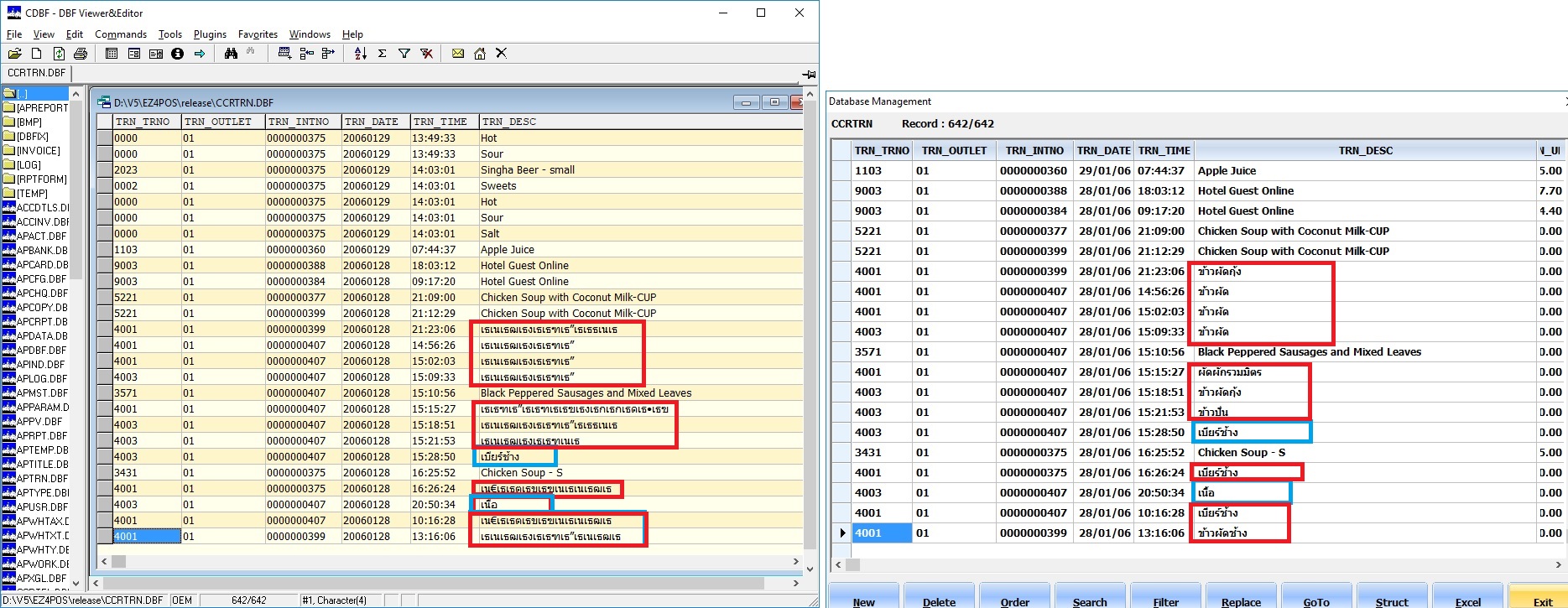Click the home icon in toolbar
The width and height of the screenshot is (1568, 608).
pos(480,54)
